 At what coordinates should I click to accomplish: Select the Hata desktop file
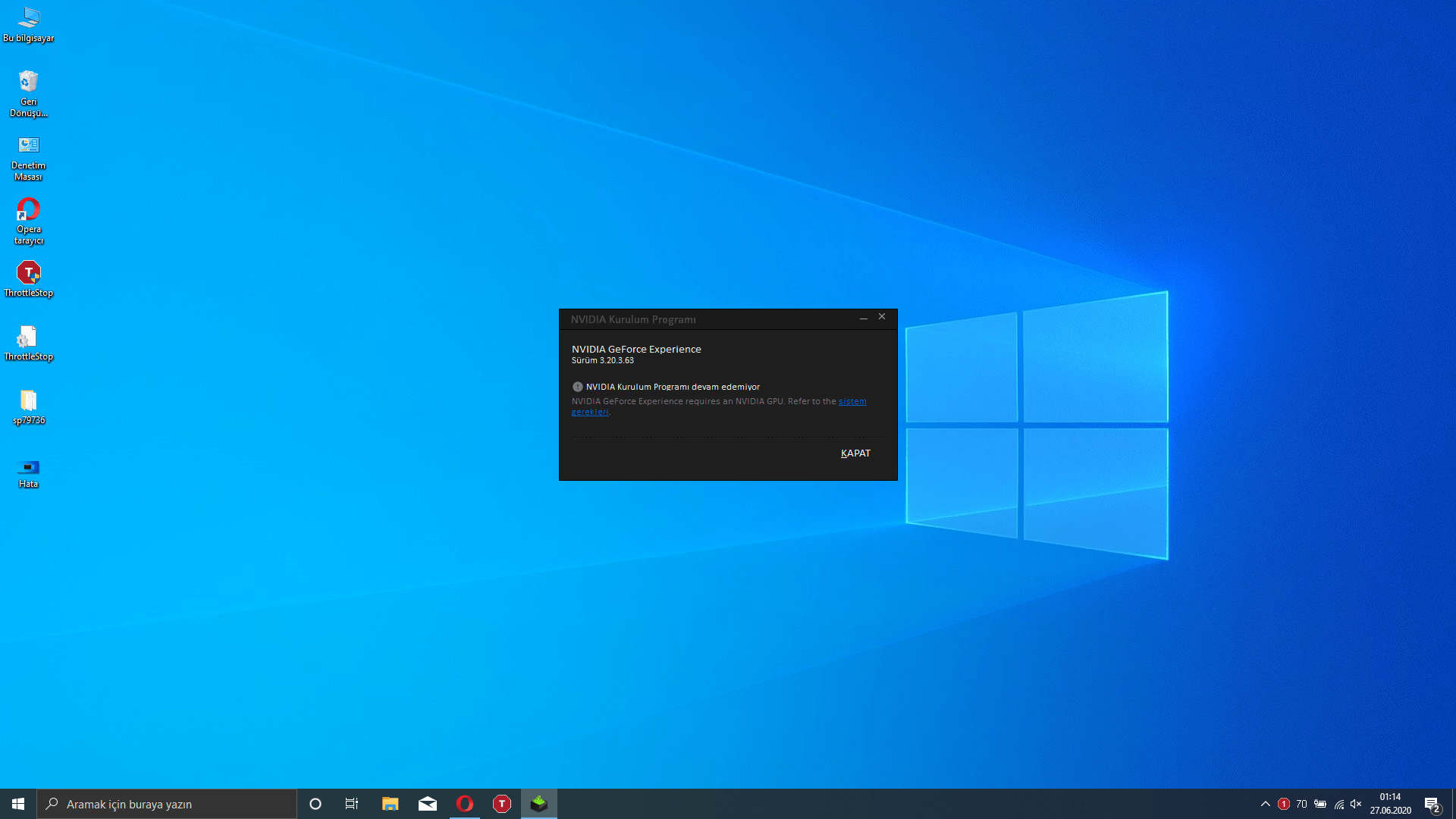29,472
